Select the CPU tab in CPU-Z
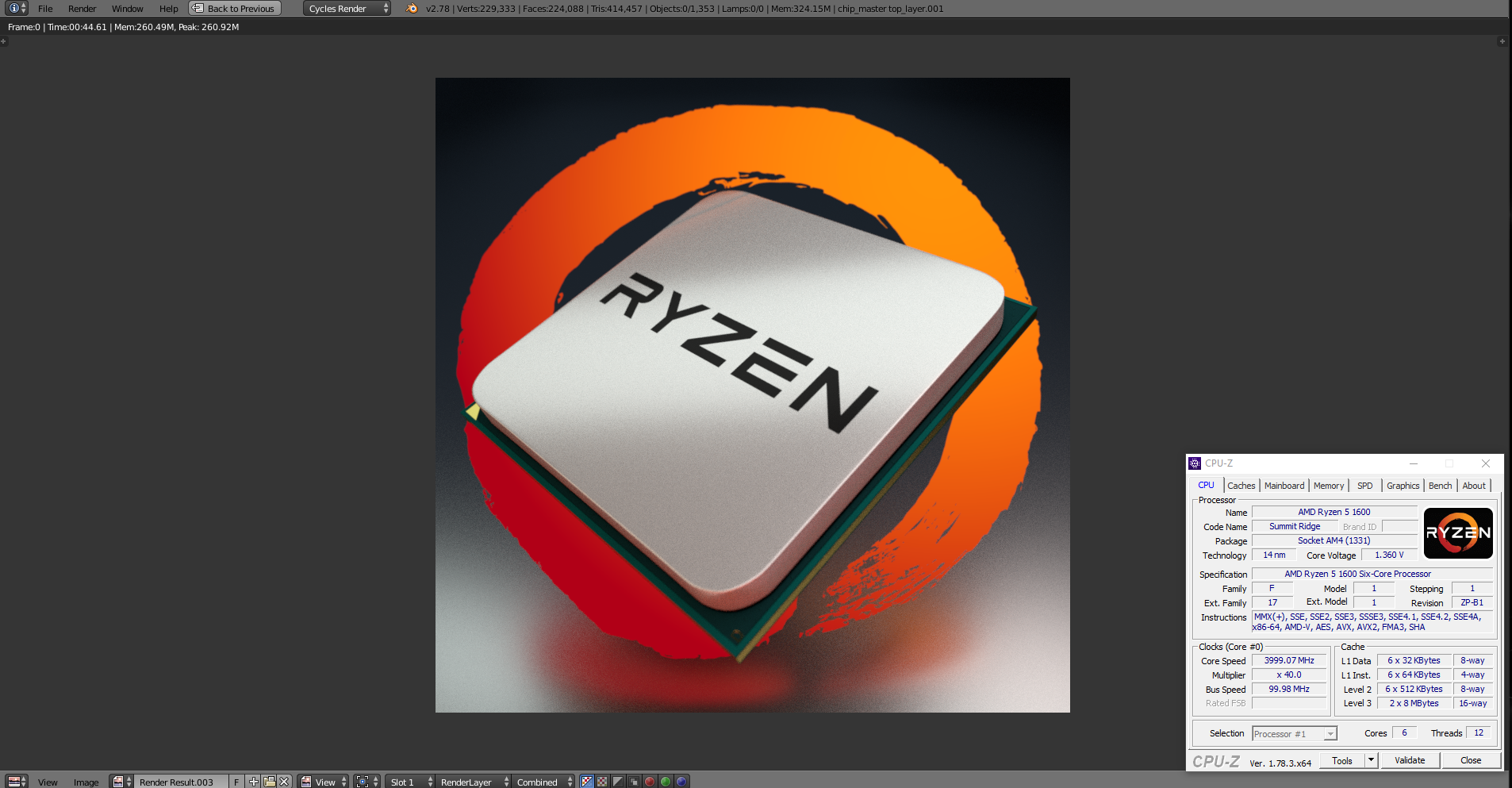This screenshot has height=788, width=1512. 1206,485
